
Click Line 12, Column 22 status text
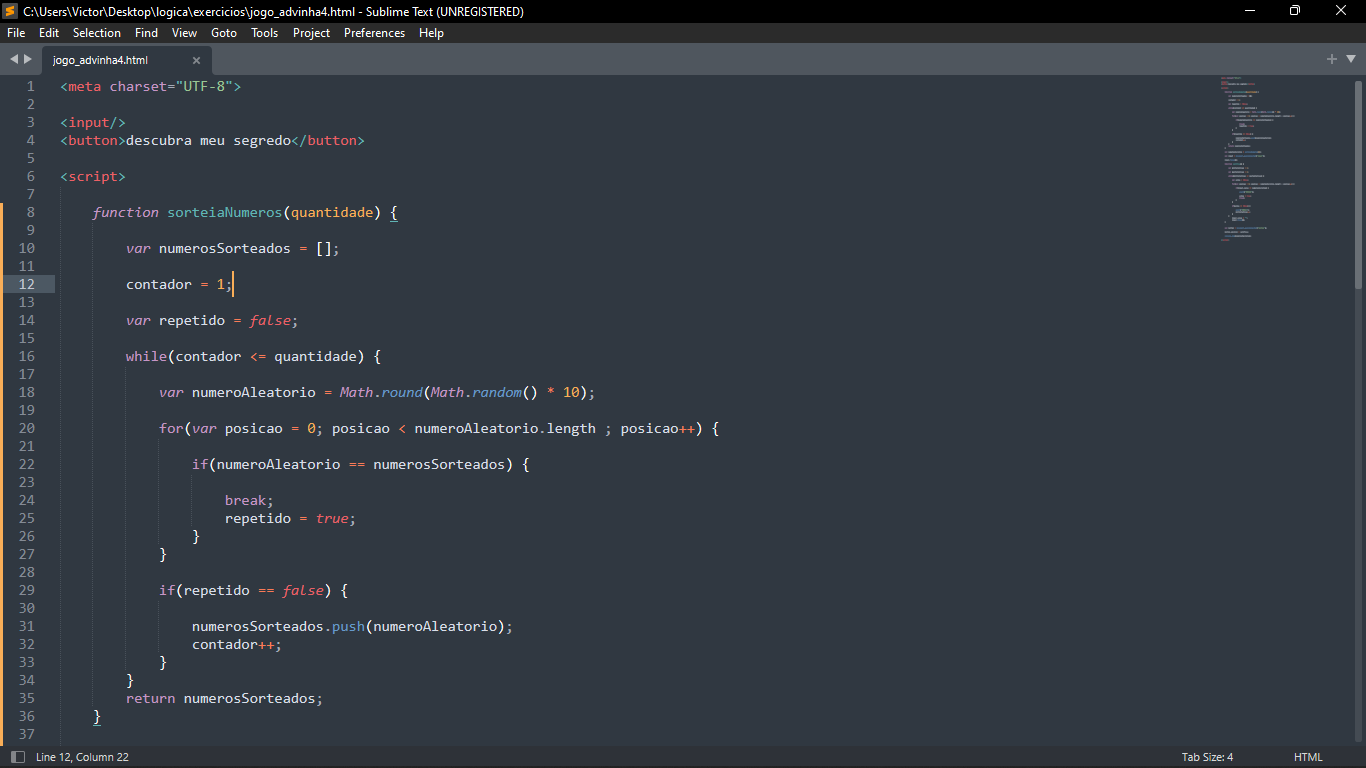coord(82,757)
